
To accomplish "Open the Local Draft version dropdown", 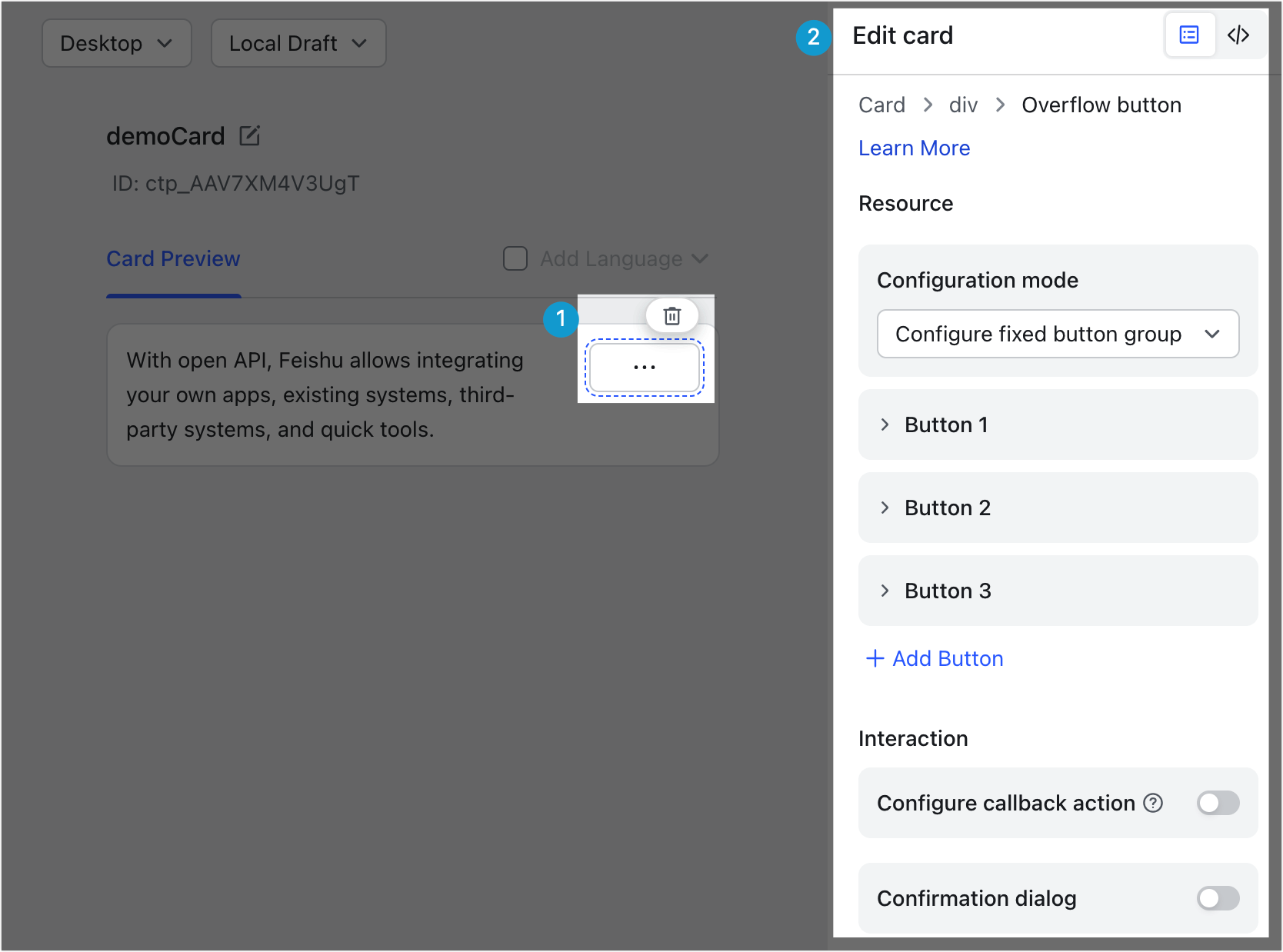I will coord(298,43).
